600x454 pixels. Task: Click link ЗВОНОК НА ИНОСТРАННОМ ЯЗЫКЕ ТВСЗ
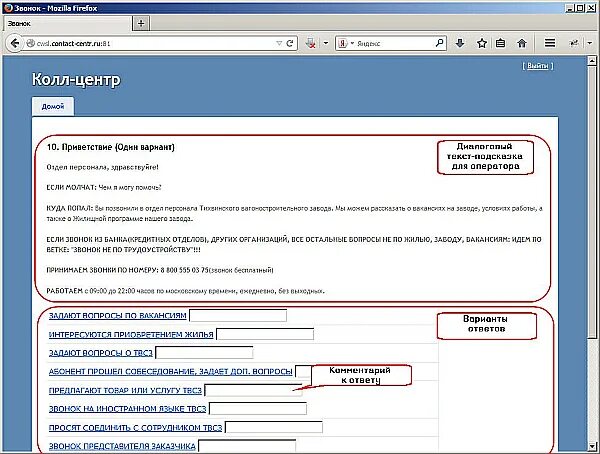tap(127, 409)
